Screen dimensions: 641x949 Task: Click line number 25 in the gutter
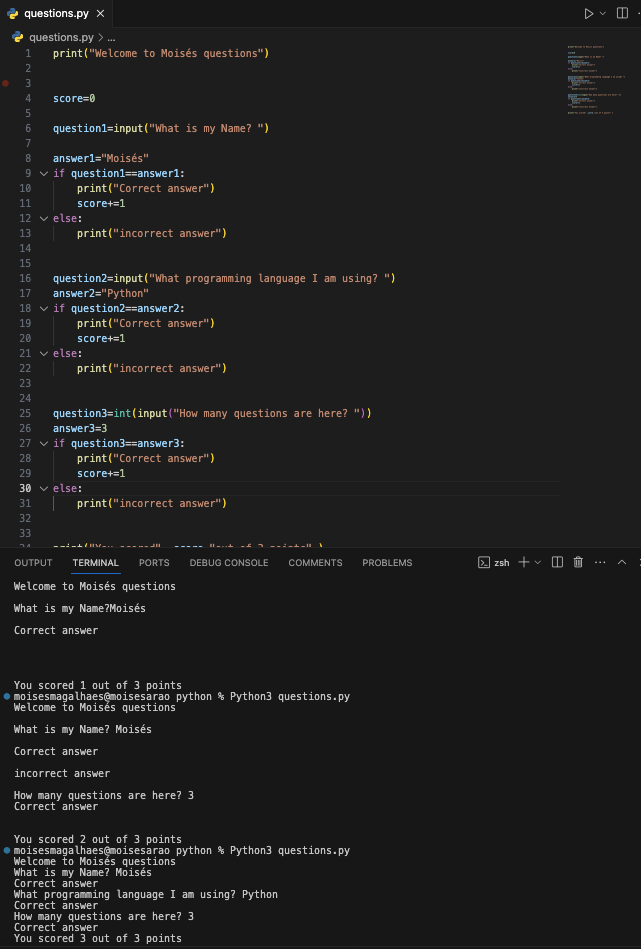[25, 413]
